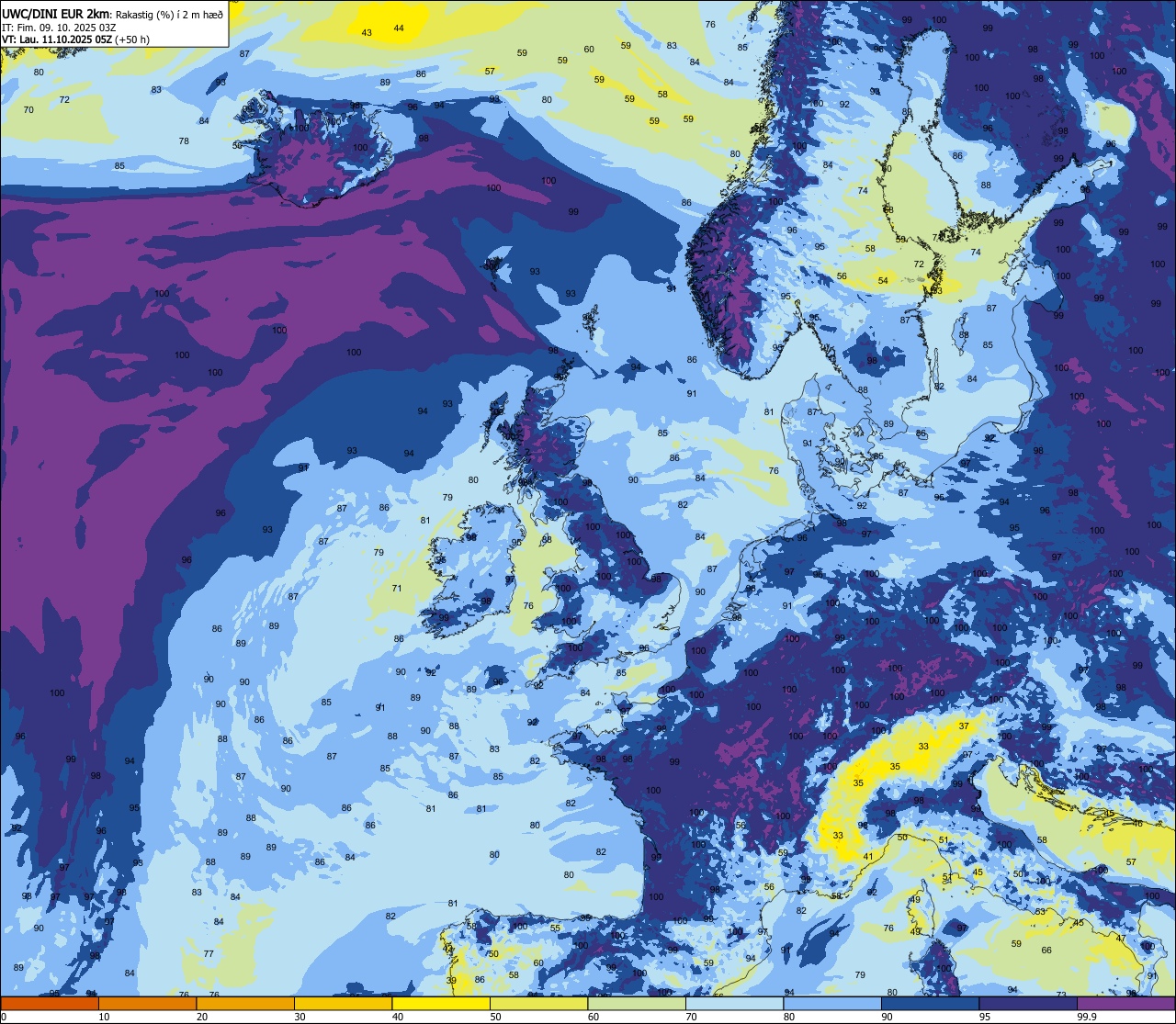This screenshot has height=1024, width=1176.
Task: Click the 70–80% lightest blue legend segment
Action: [734, 1003]
